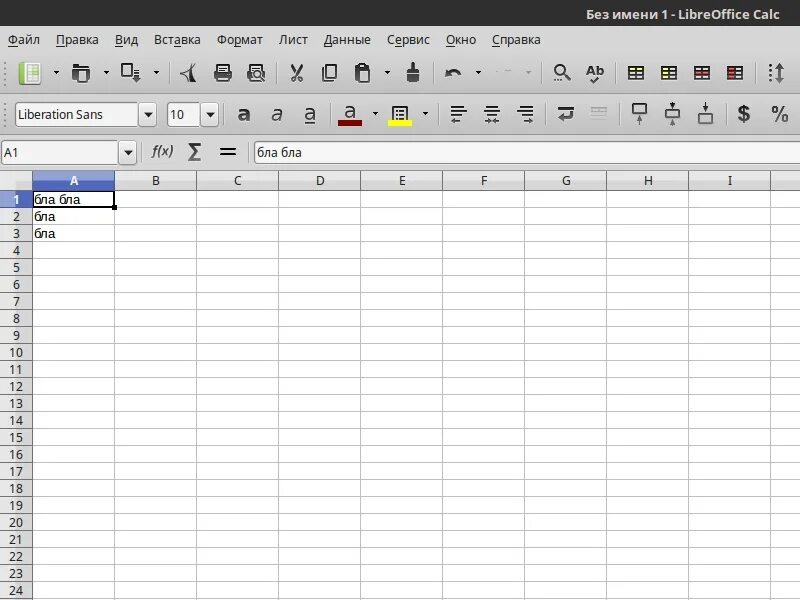The image size is (800, 600).
Task: Click the Save document icon
Action: click(x=130, y=73)
